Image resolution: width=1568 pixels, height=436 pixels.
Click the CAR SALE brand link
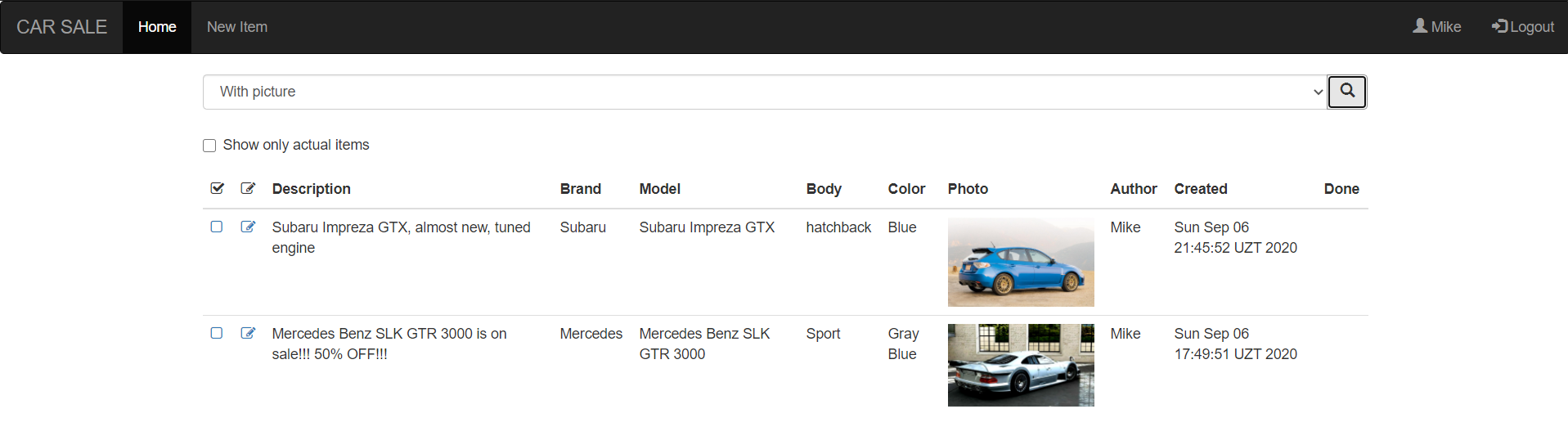(61, 27)
